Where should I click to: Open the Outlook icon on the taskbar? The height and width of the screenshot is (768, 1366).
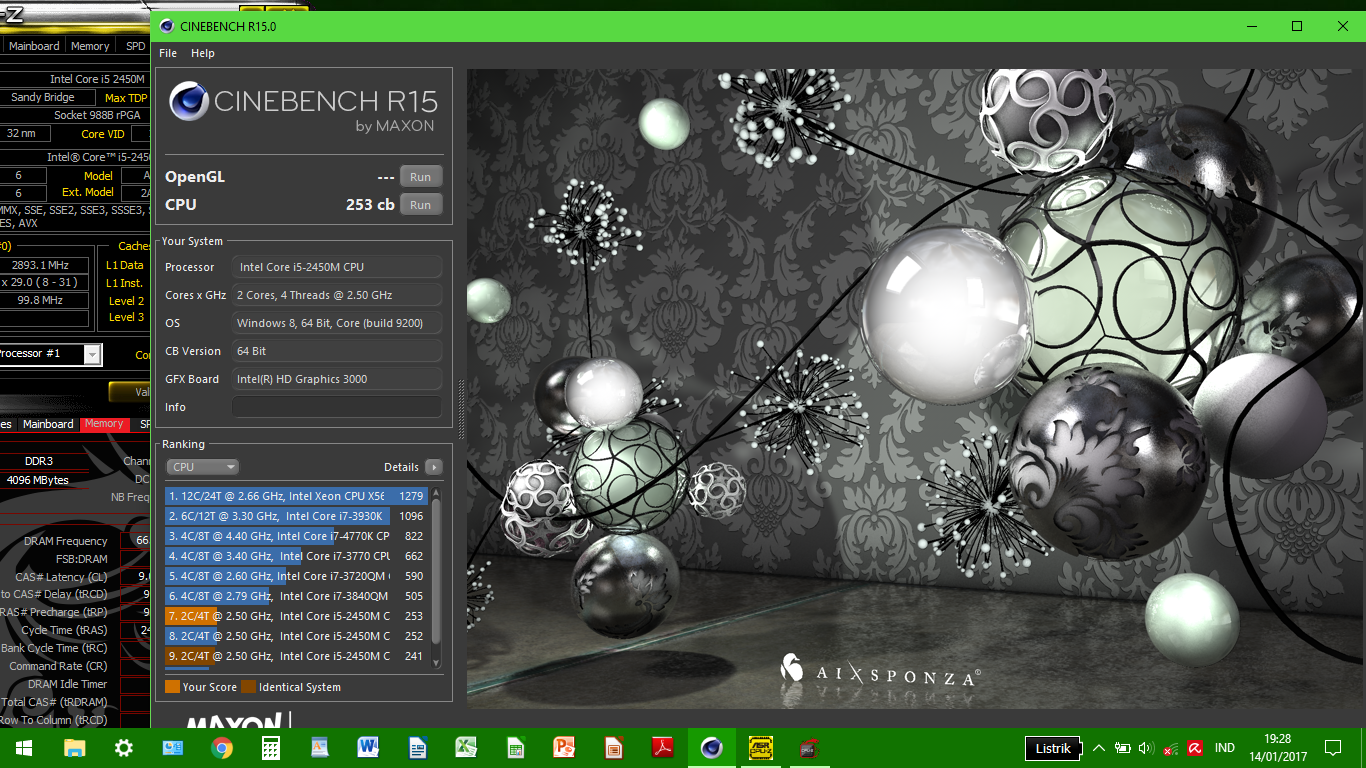172,748
